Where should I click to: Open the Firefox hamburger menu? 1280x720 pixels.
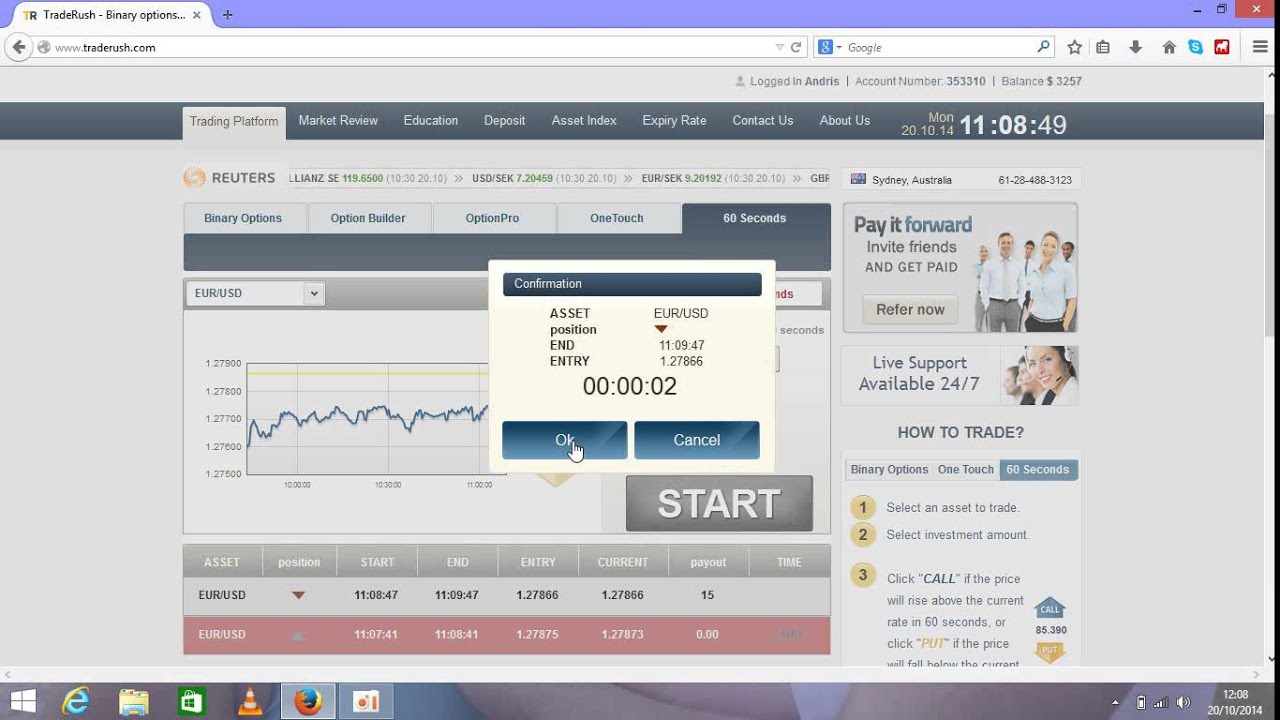point(1260,47)
